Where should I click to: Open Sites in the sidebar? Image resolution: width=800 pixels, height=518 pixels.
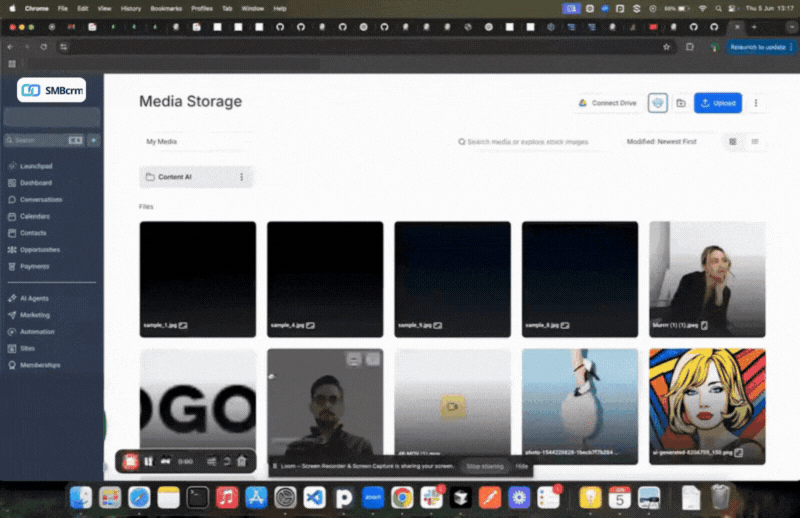coord(22,349)
